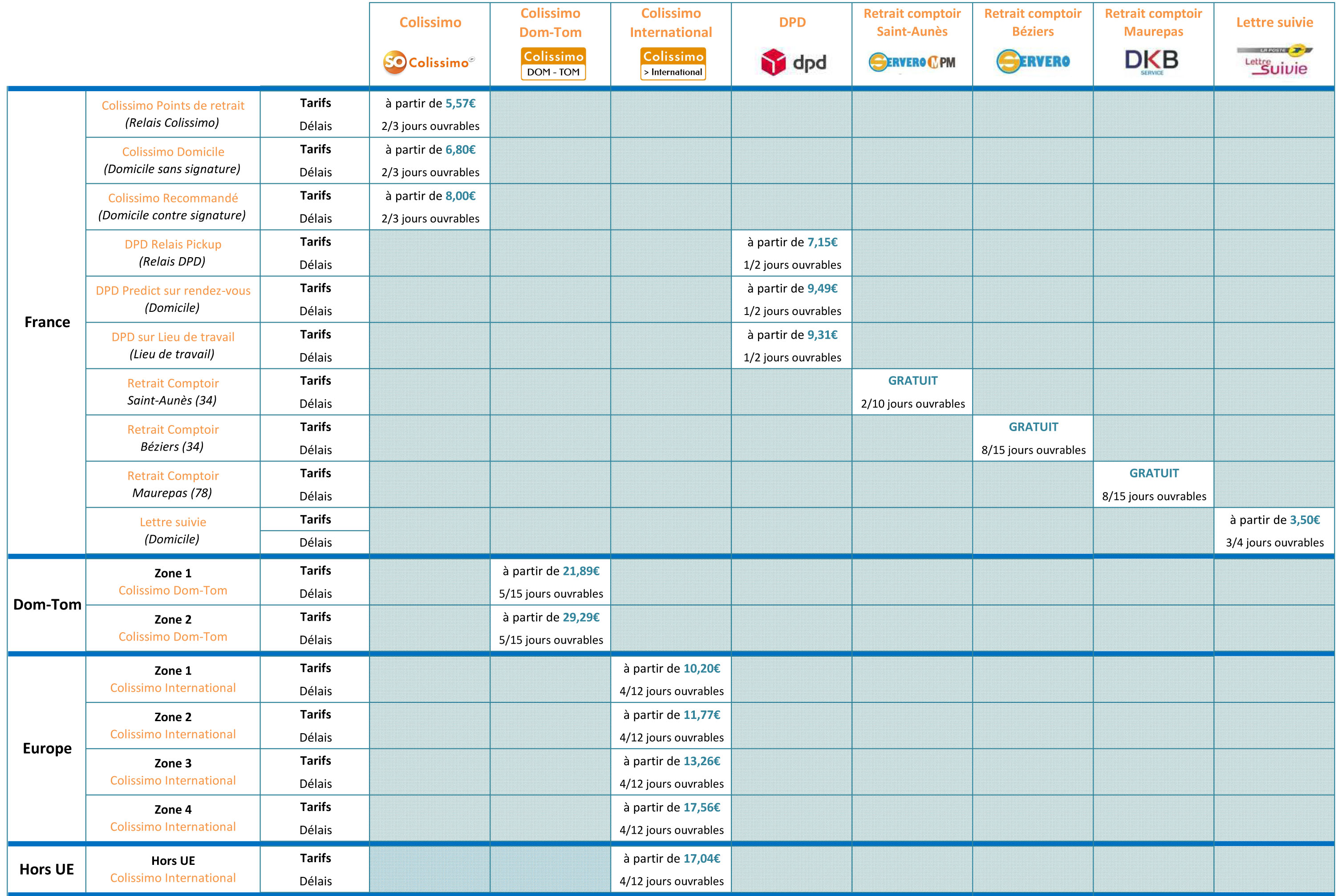Viewport: 1338px width, 896px height.
Task: Click the Servero MPM logo
Action: 912,62
